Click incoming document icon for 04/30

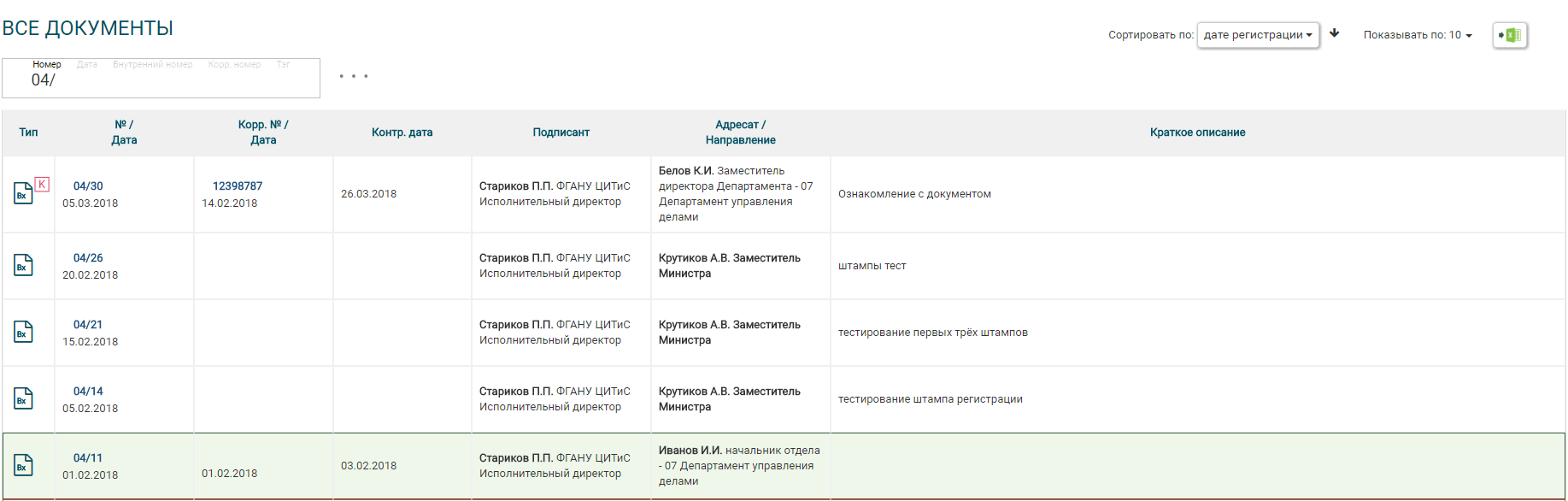click(x=23, y=194)
